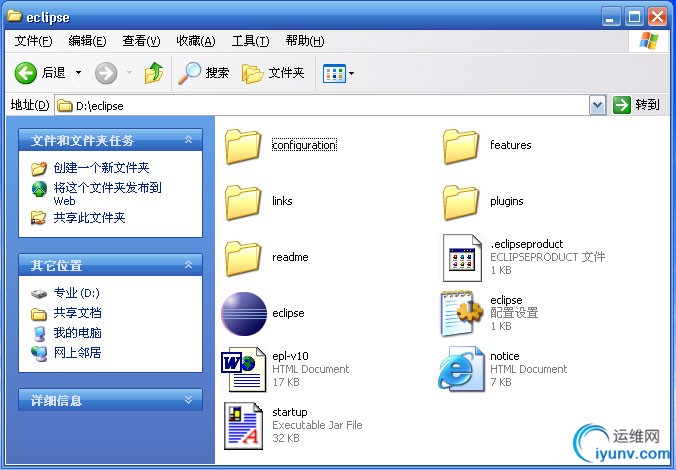676x470 pixels.
Task: Open the 帮助(H) menu
Action: click(305, 41)
